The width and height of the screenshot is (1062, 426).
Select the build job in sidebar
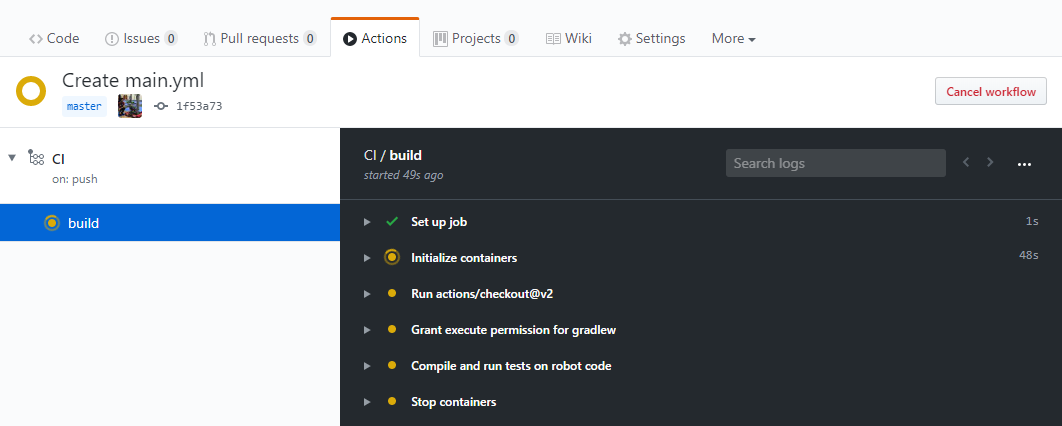[84, 223]
